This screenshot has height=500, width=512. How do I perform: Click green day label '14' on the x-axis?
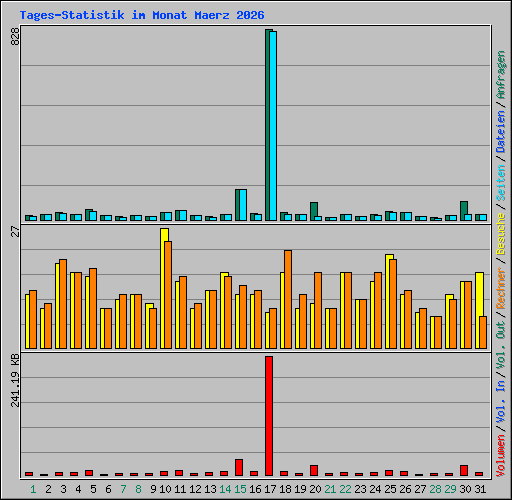(x=225, y=489)
